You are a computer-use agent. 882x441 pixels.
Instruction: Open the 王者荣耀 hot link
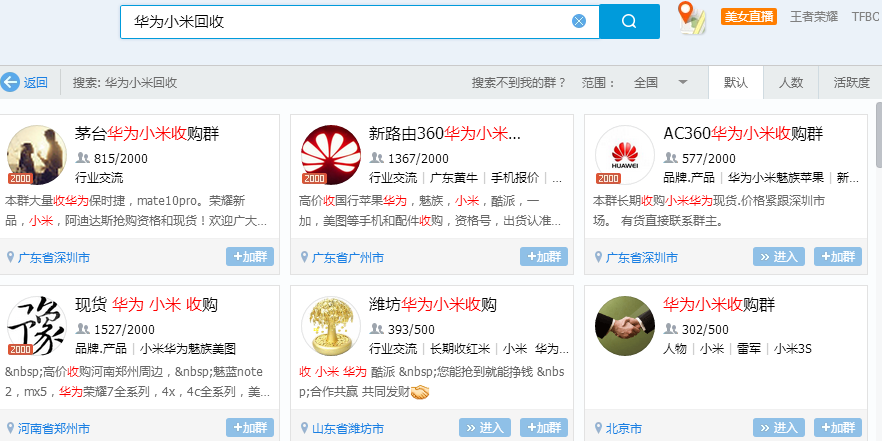814,16
